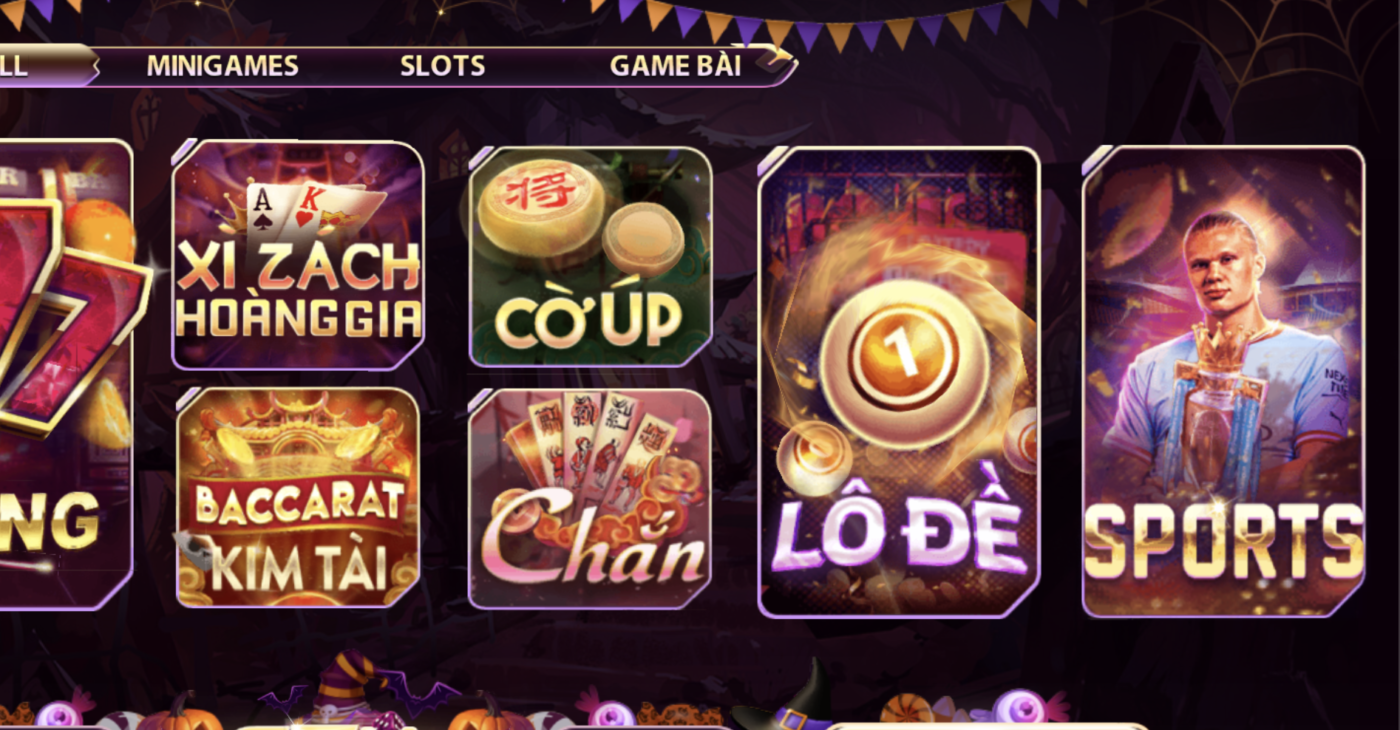Viewport: 1400px width, 730px height.
Task: Open the Xì Zách Hoàng Gia game
Action: click(298, 255)
